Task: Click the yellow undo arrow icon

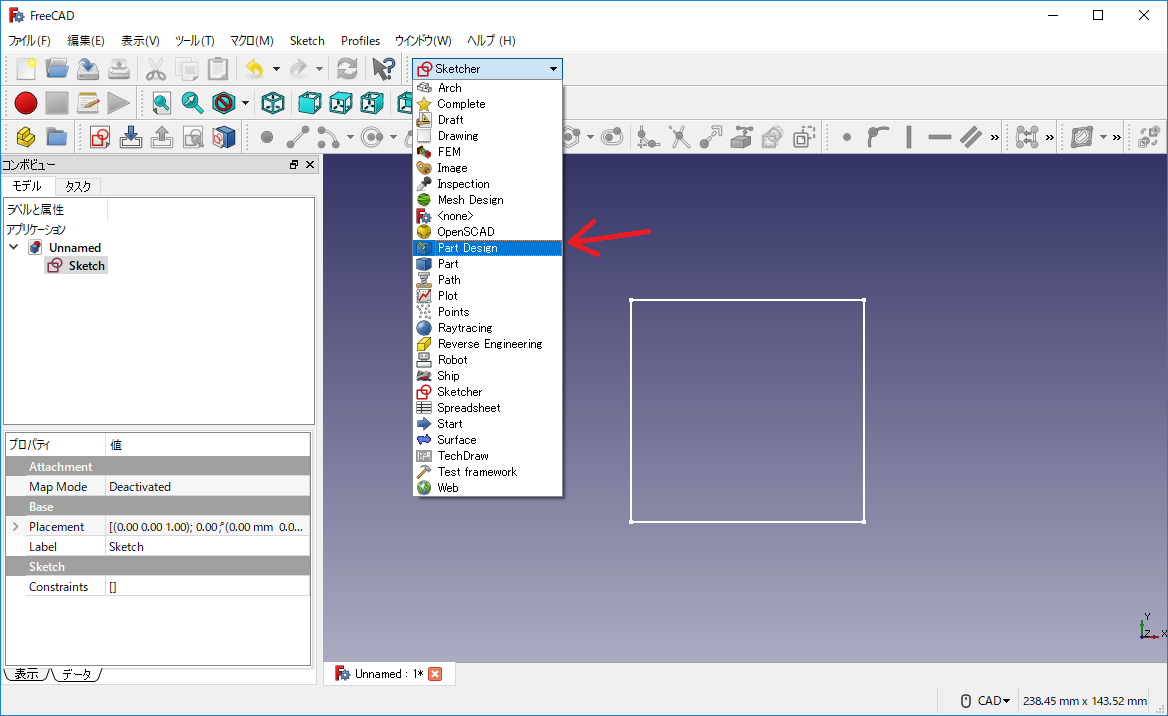Action: [x=255, y=69]
